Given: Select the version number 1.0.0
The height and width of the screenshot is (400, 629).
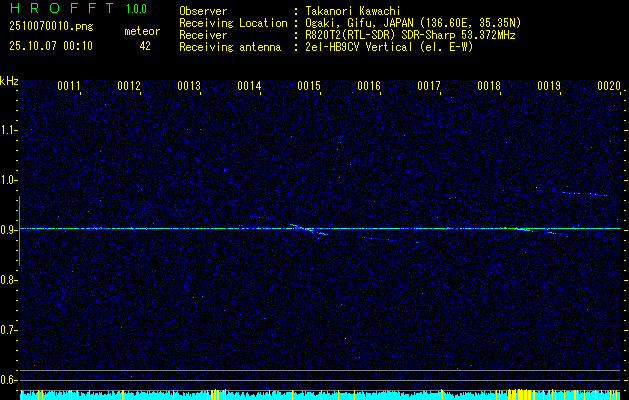Looking at the screenshot, I should click(x=136, y=9).
